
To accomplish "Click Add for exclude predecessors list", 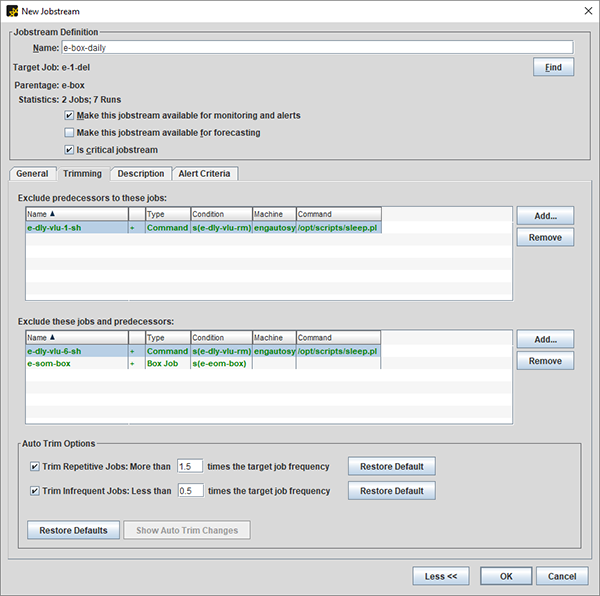I will [x=545, y=215].
